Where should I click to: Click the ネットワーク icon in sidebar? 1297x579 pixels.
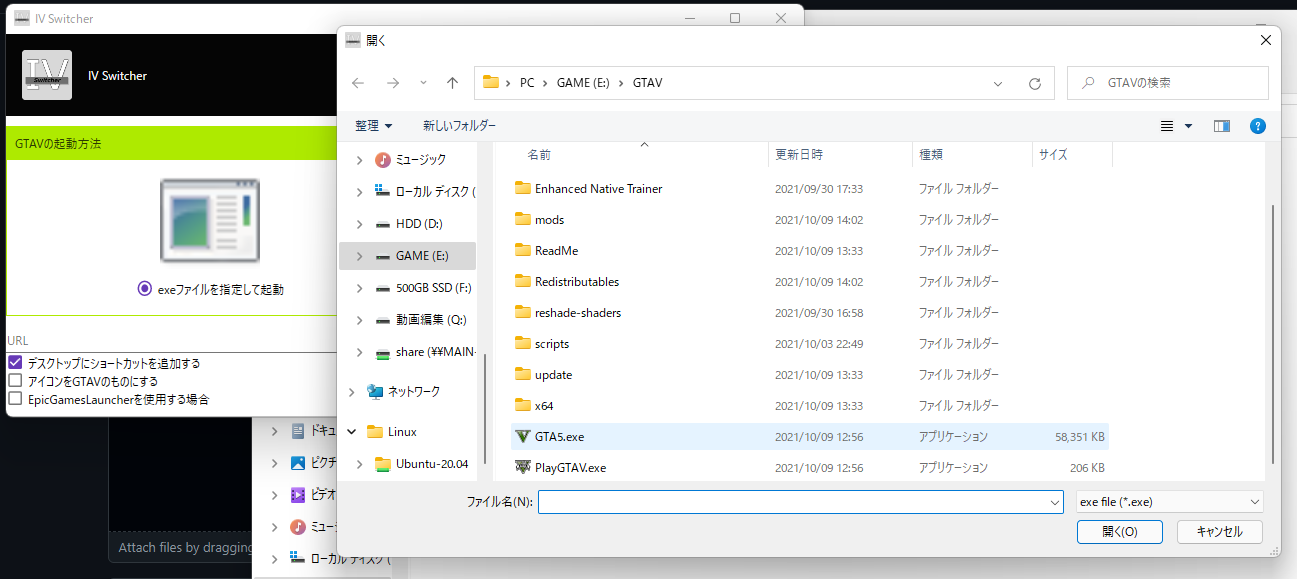tap(375, 391)
